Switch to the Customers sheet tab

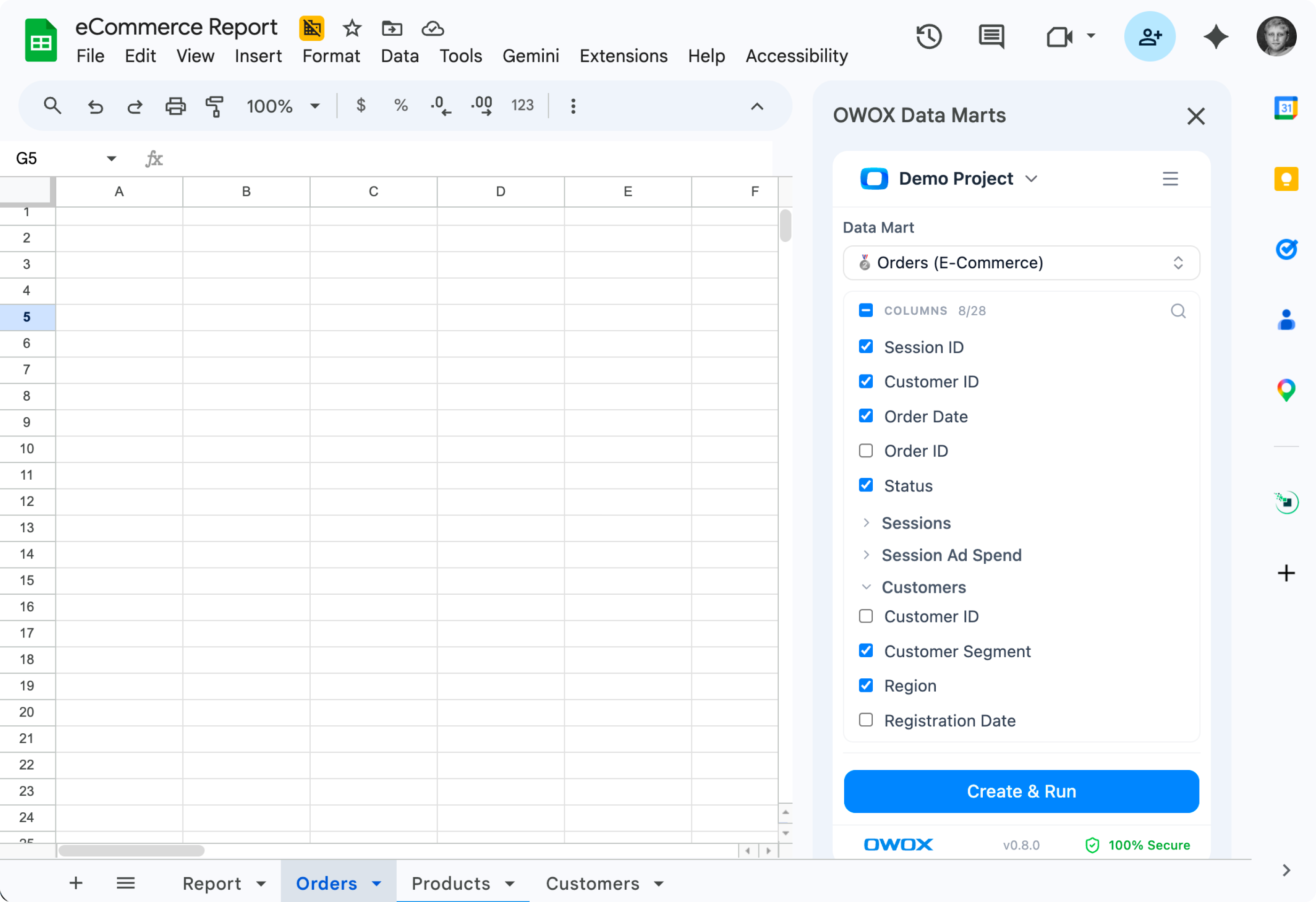tap(604, 883)
